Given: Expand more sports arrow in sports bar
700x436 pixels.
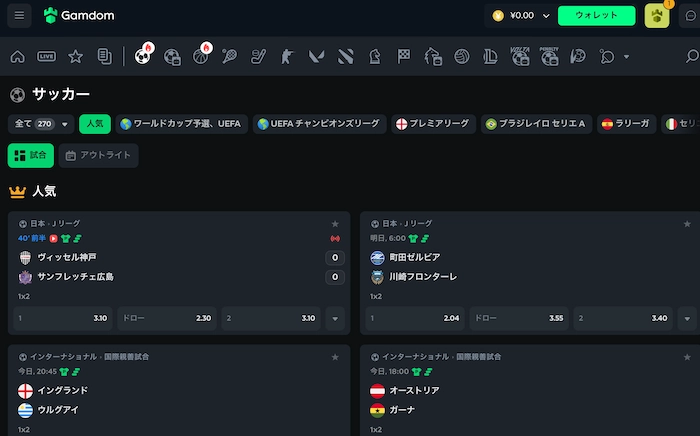Looking at the screenshot, I should pos(626,57).
